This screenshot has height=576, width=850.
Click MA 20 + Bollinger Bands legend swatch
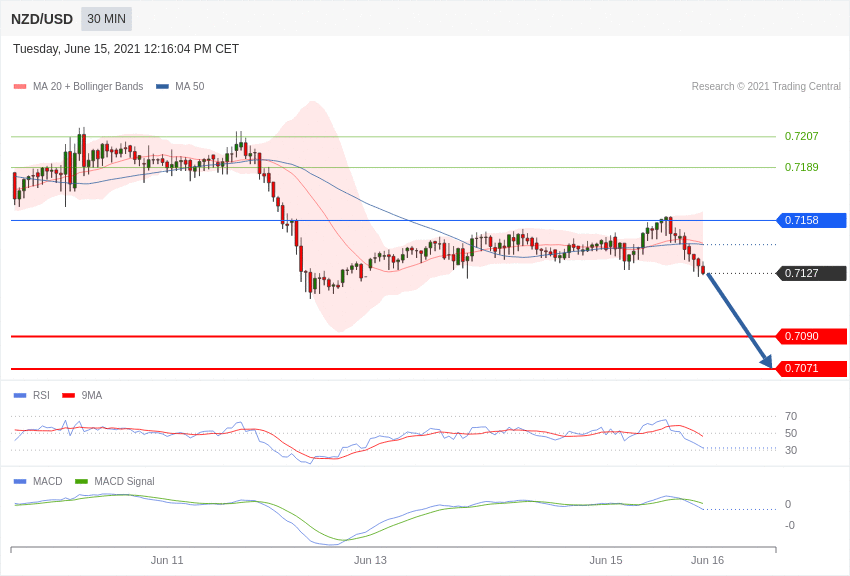20,86
